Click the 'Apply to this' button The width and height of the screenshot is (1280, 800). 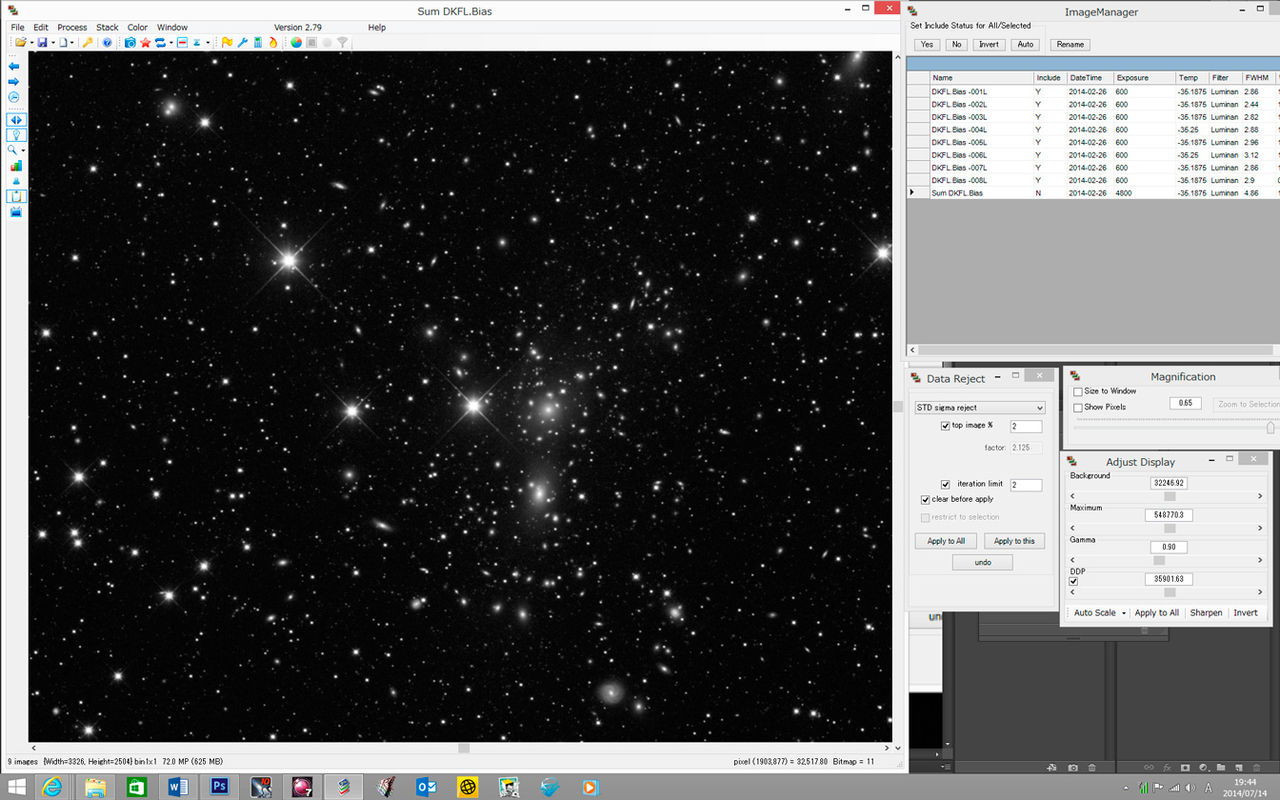point(1014,541)
